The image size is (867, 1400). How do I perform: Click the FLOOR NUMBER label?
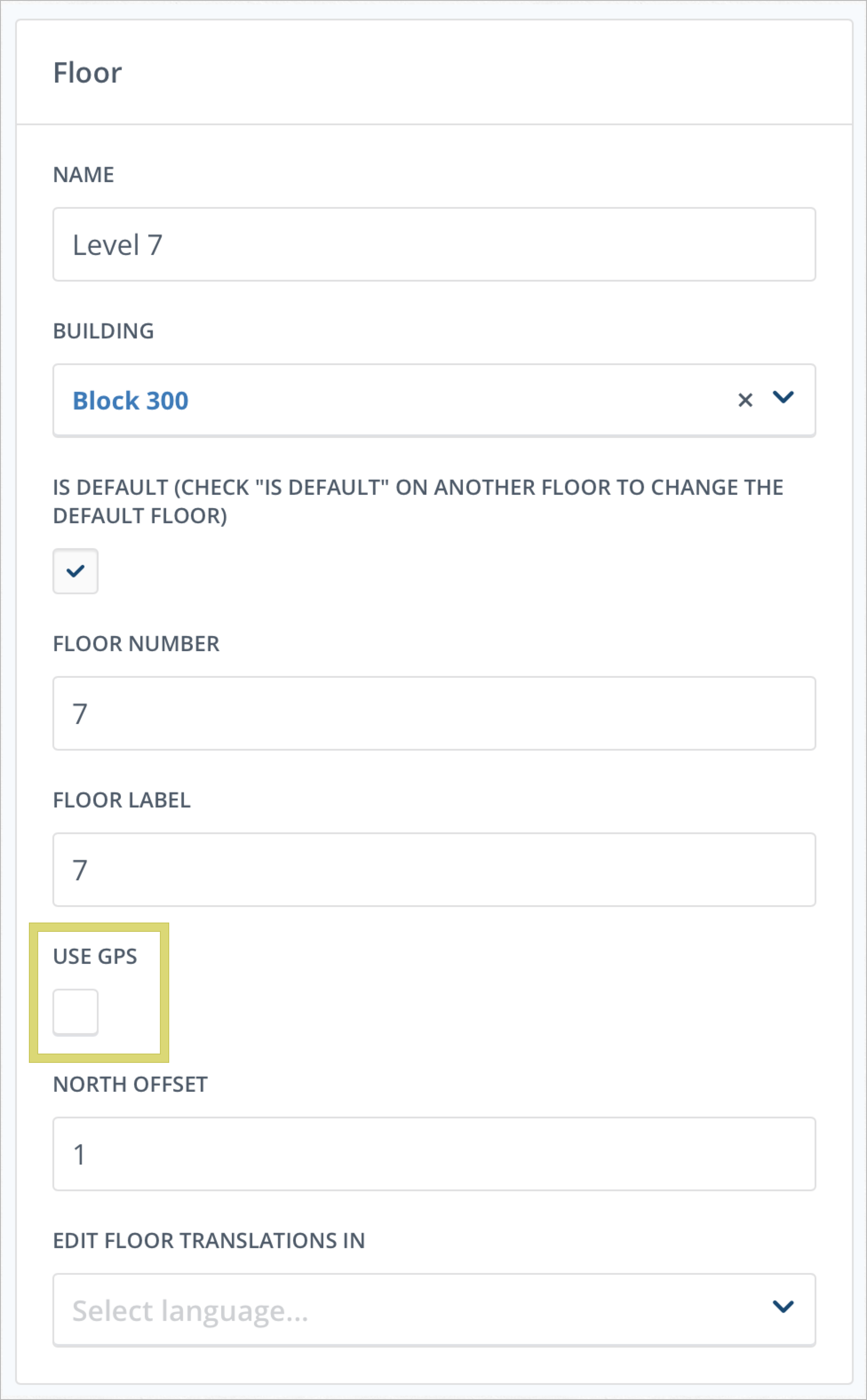[136, 644]
